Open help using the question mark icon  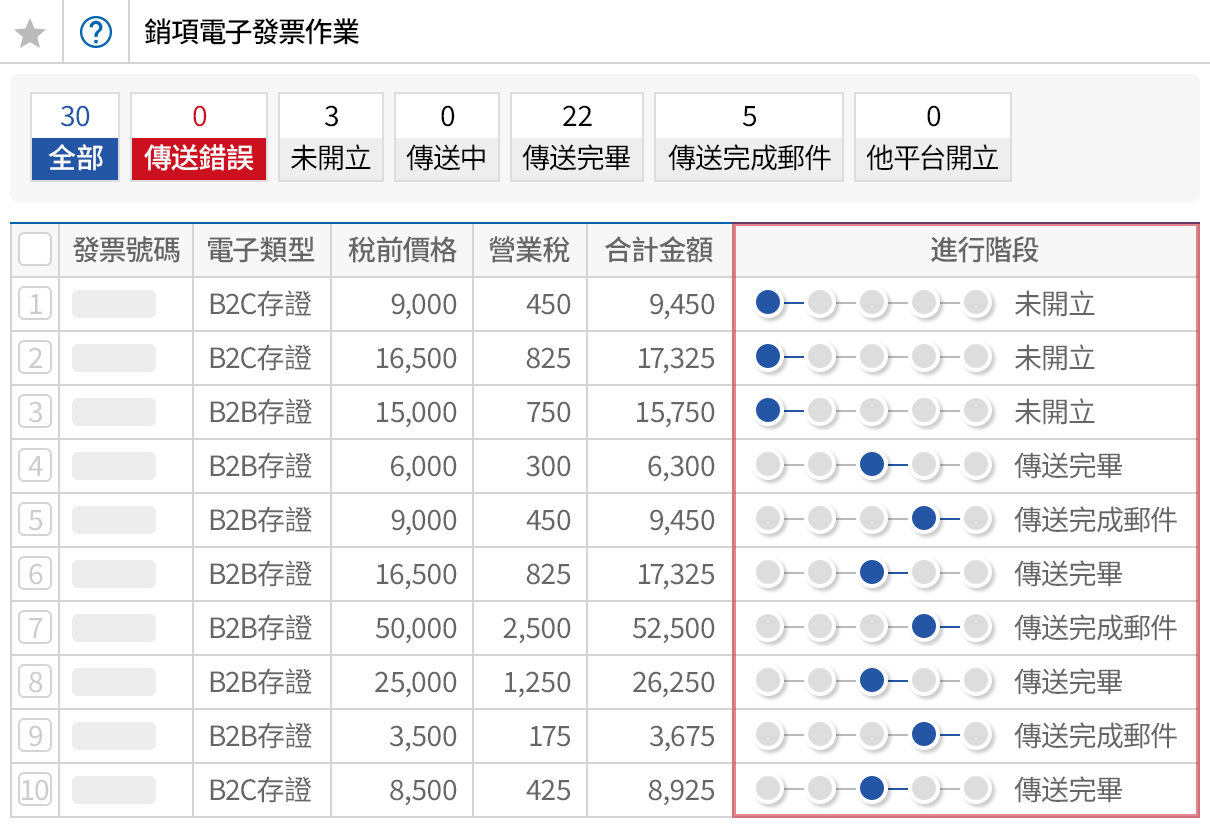(95, 32)
